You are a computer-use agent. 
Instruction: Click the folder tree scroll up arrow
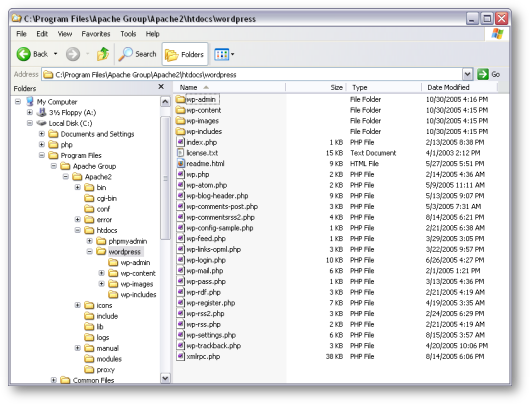[165, 101]
